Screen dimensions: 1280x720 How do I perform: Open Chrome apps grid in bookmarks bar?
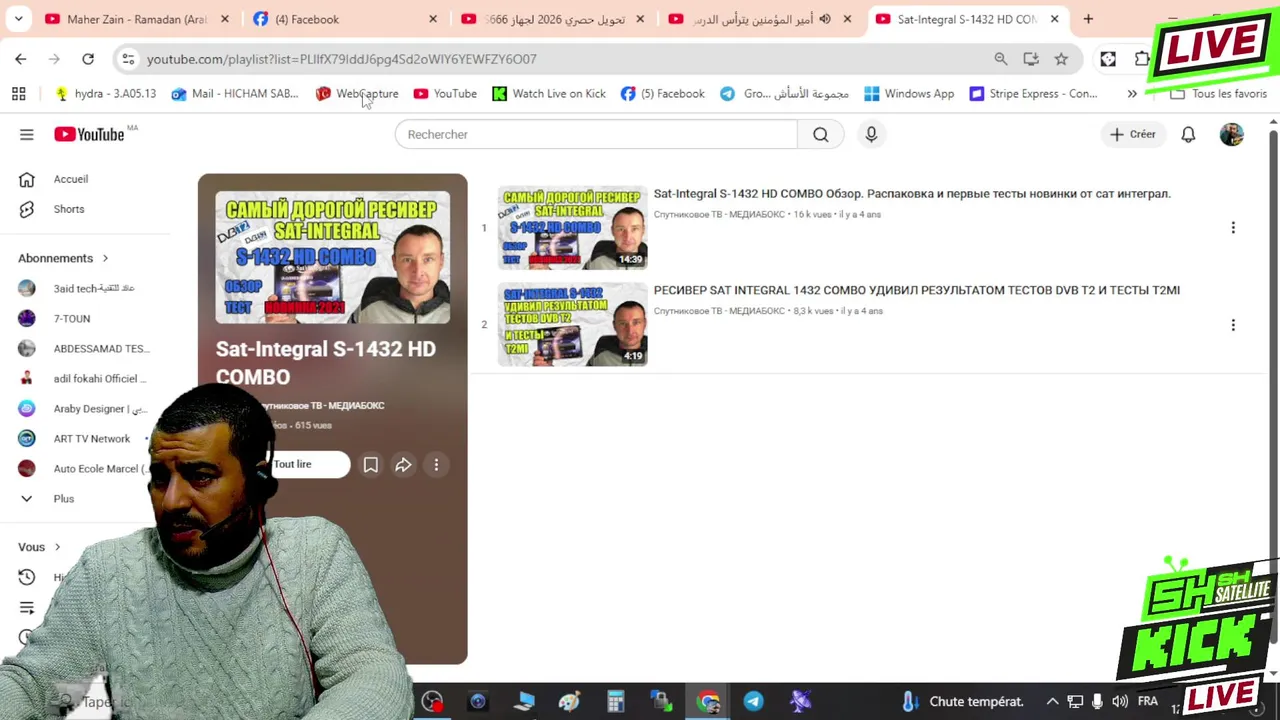tap(18, 94)
